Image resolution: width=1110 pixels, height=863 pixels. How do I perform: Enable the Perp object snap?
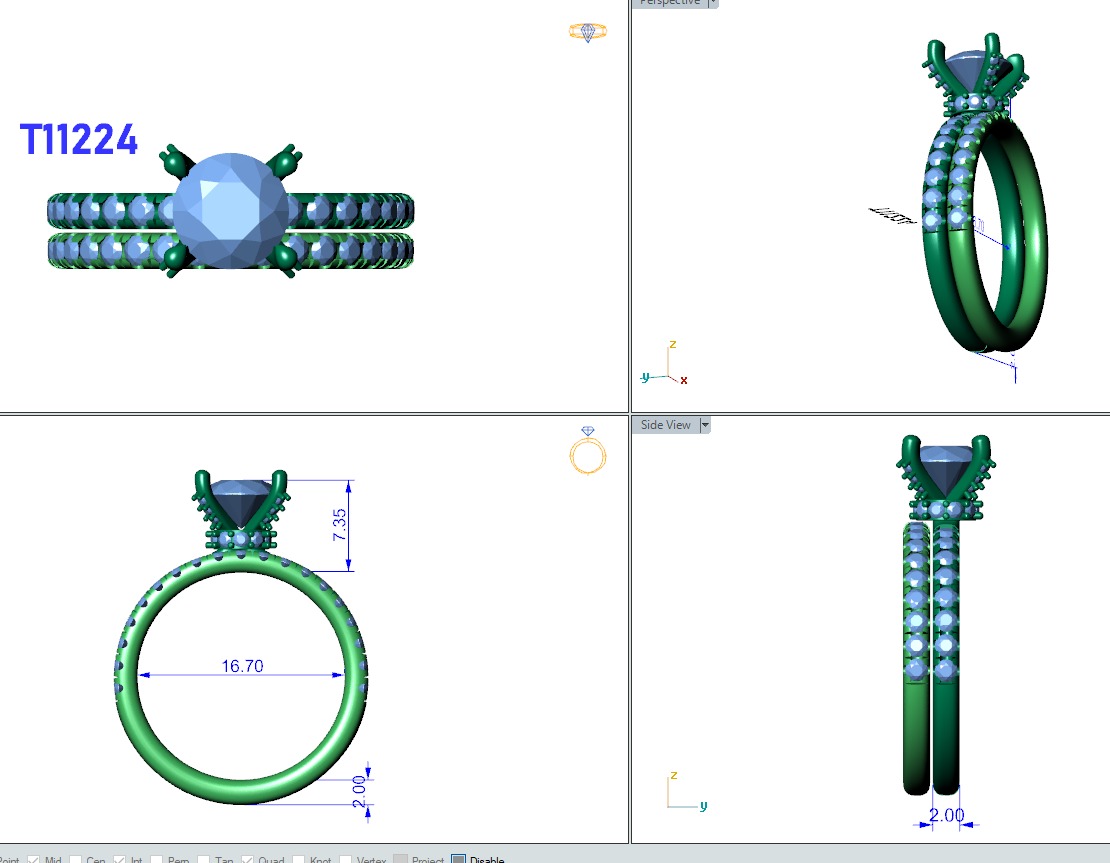156,859
